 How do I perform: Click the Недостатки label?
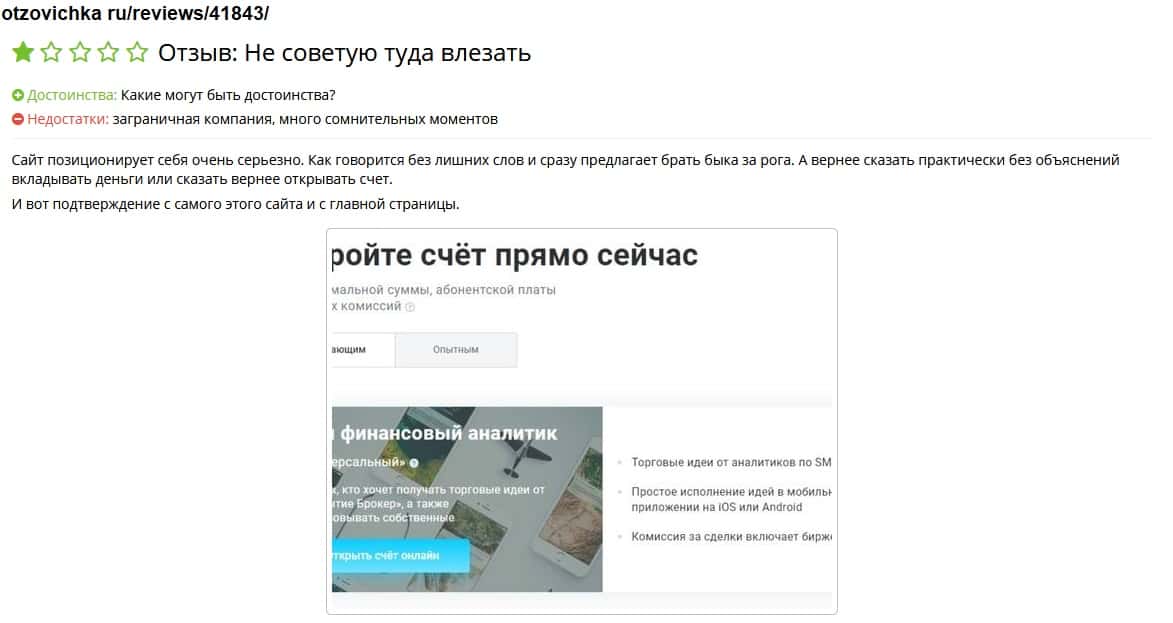[68, 119]
